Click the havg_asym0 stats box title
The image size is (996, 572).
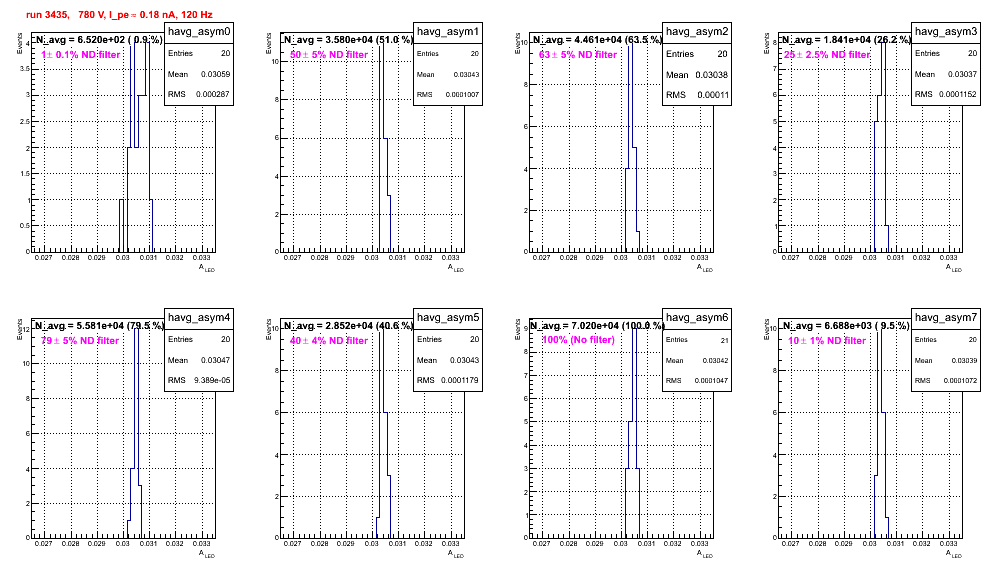pyautogui.click(x=199, y=32)
